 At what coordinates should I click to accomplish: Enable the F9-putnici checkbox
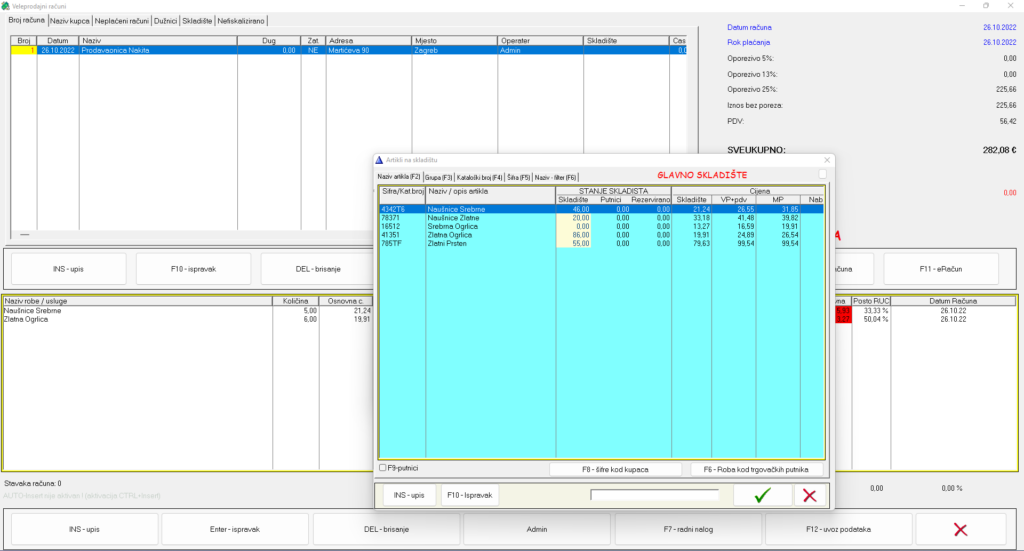tap(383, 468)
